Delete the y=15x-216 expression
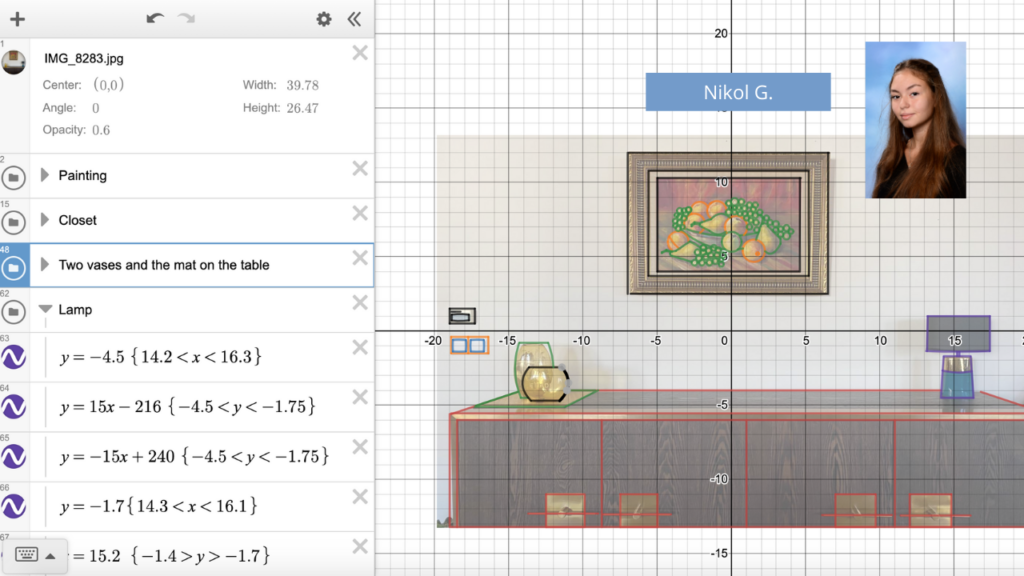This screenshot has height=576, width=1024. [360, 397]
